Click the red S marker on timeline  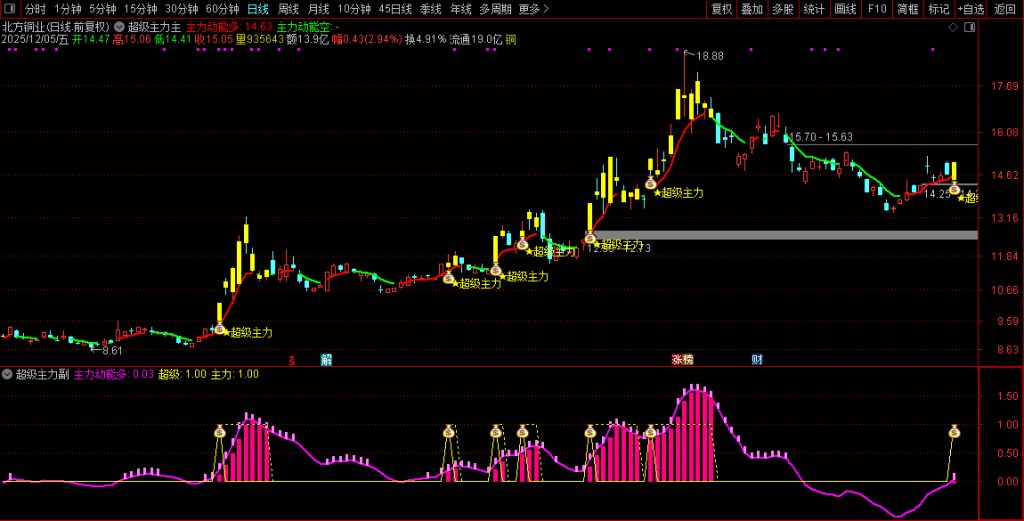click(x=292, y=359)
